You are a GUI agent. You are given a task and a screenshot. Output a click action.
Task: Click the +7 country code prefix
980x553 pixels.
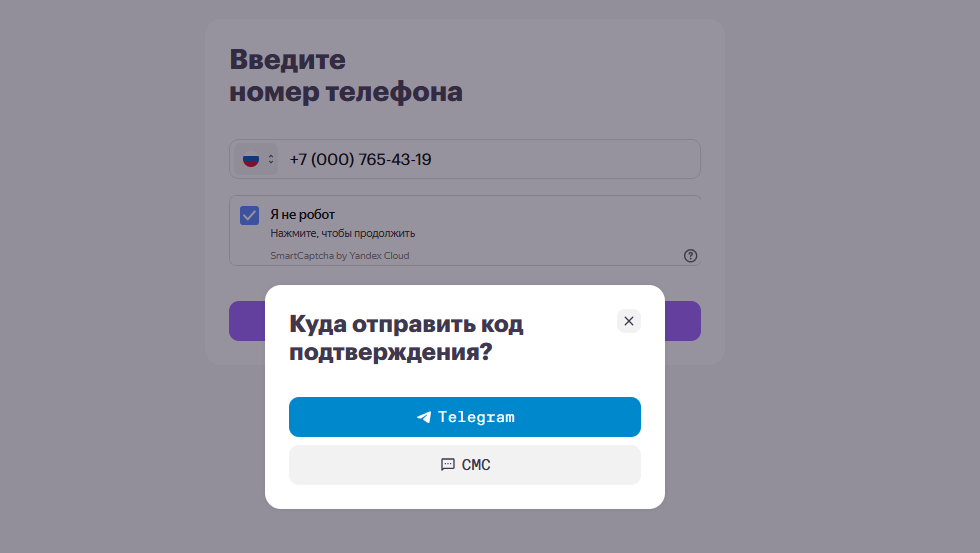[x=299, y=160]
